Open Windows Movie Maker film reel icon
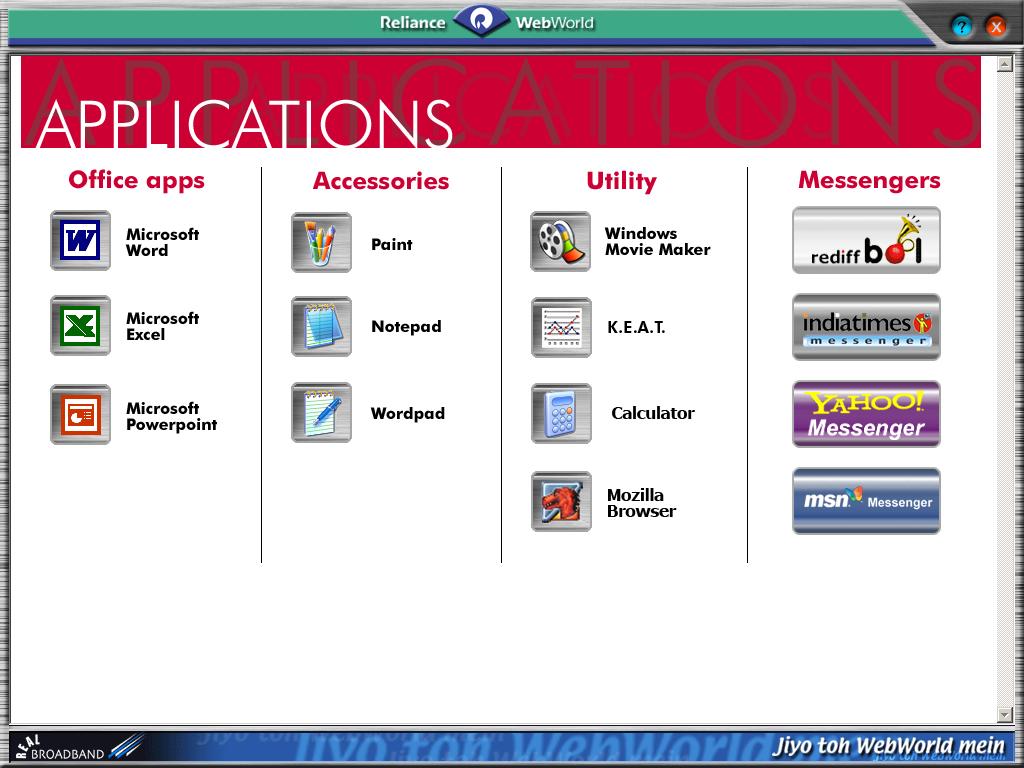1024x768 pixels. [560, 241]
